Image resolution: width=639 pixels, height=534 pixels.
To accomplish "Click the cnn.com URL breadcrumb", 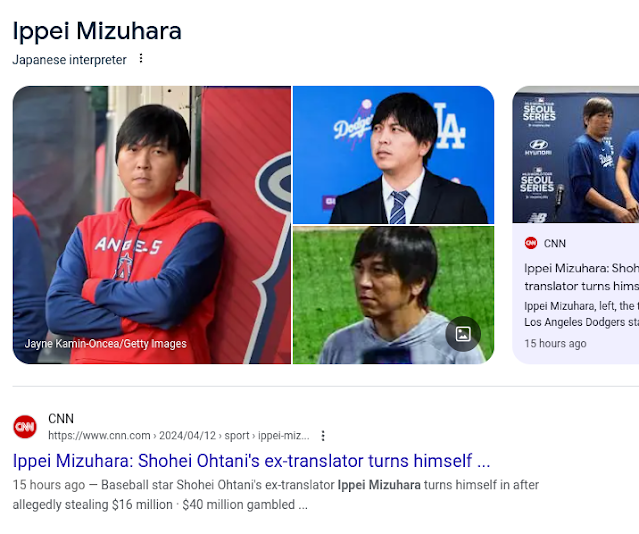I will click(x=179, y=436).
